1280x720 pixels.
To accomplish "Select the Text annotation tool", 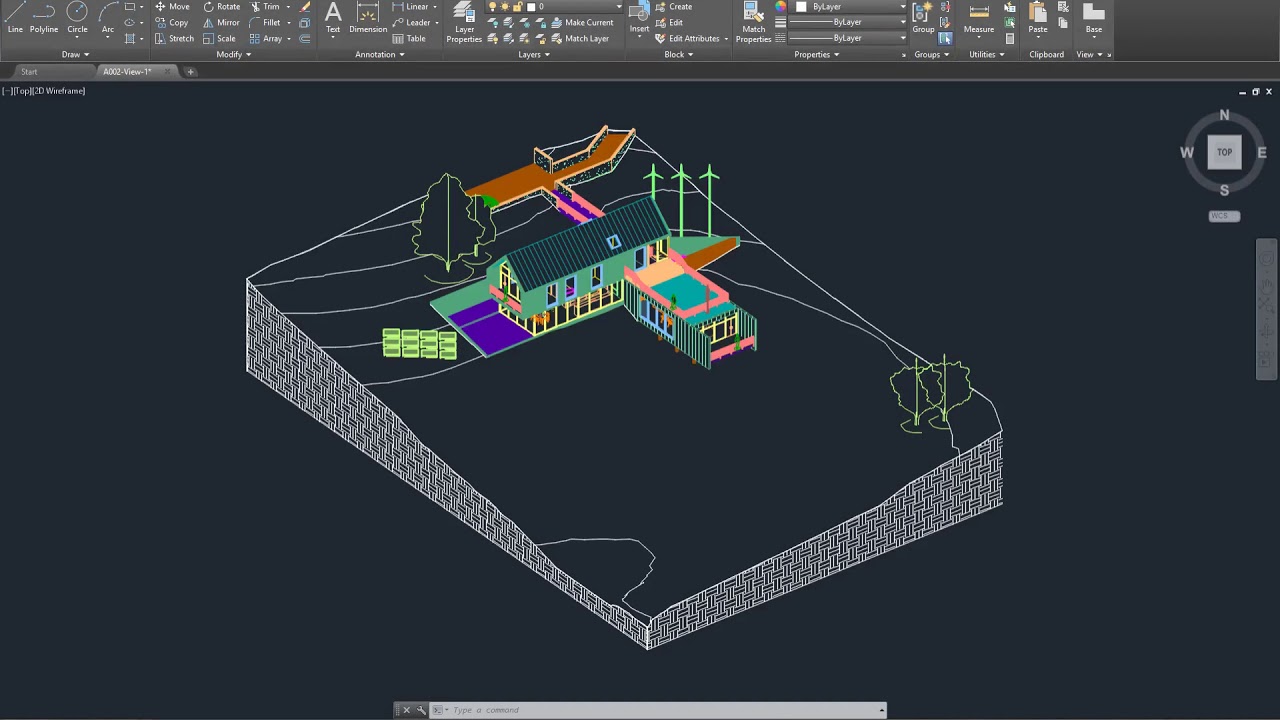I will 333,19.
